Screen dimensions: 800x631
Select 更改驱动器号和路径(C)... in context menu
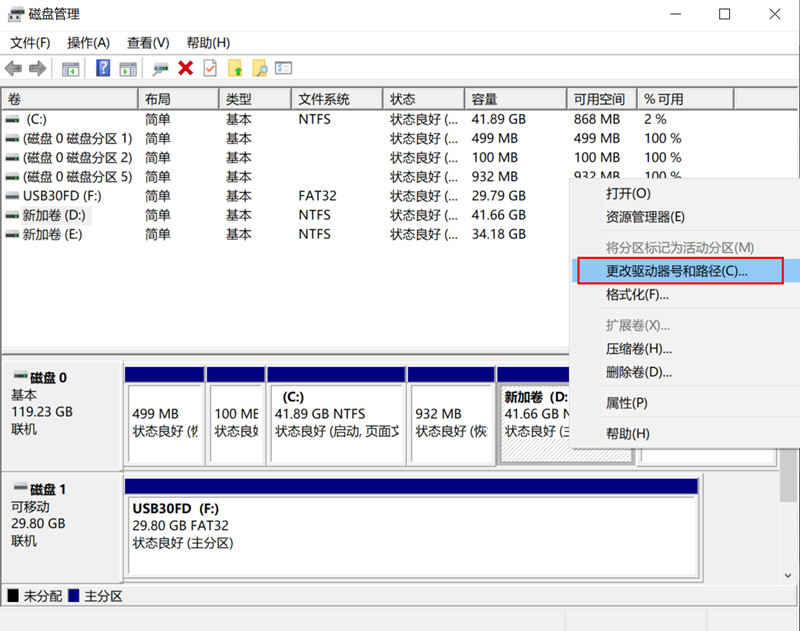[x=677, y=271]
